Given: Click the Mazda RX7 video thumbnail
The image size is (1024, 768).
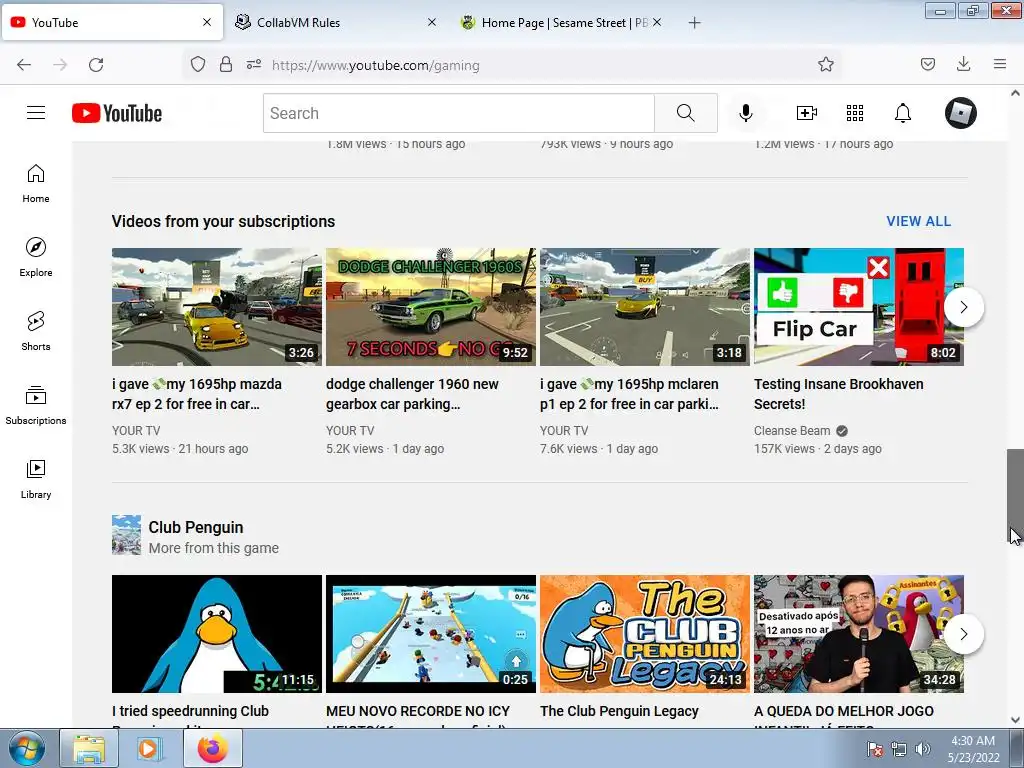Looking at the screenshot, I should 217,307.
